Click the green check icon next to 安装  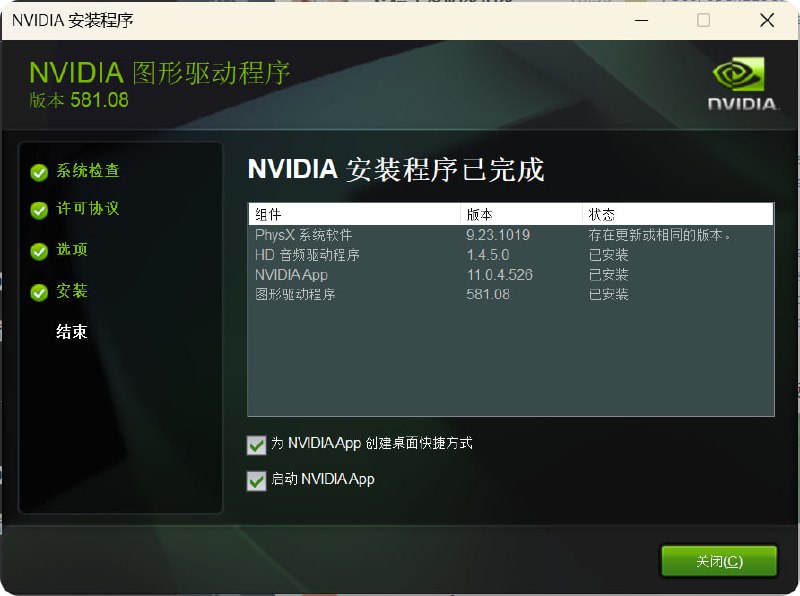coord(40,291)
